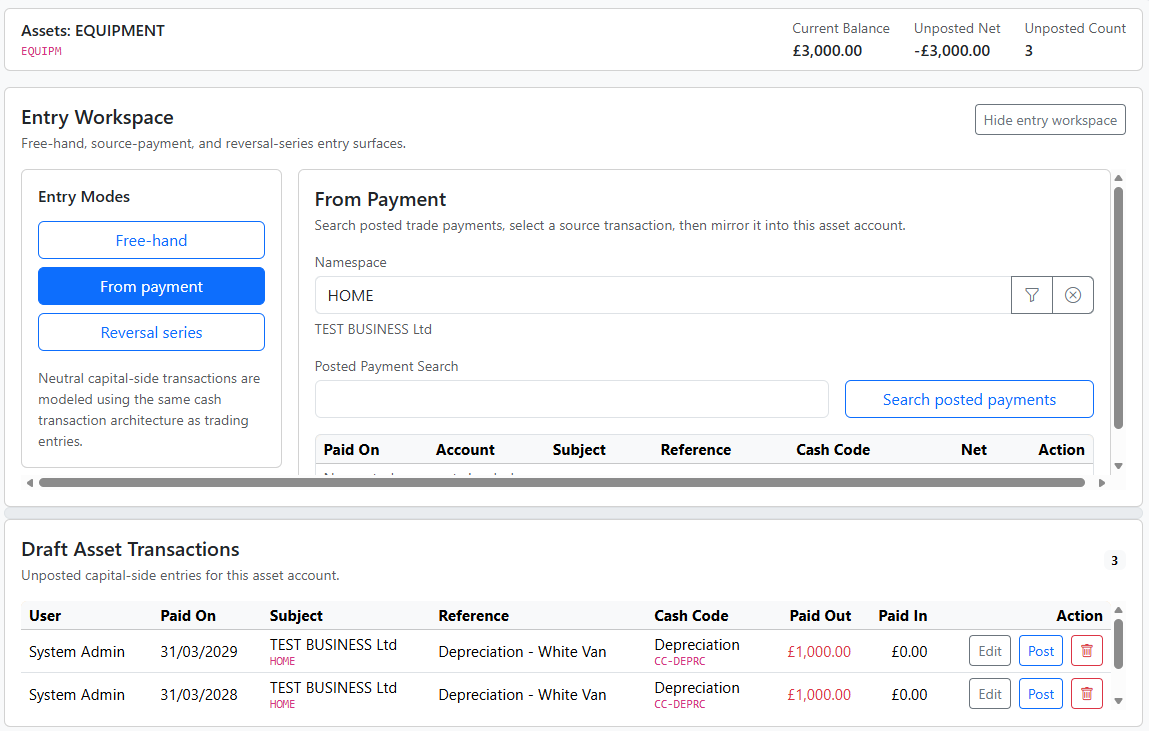The width and height of the screenshot is (1149, 731).
Task: Click the workspace scroll down arrow
Action: 1118,466
